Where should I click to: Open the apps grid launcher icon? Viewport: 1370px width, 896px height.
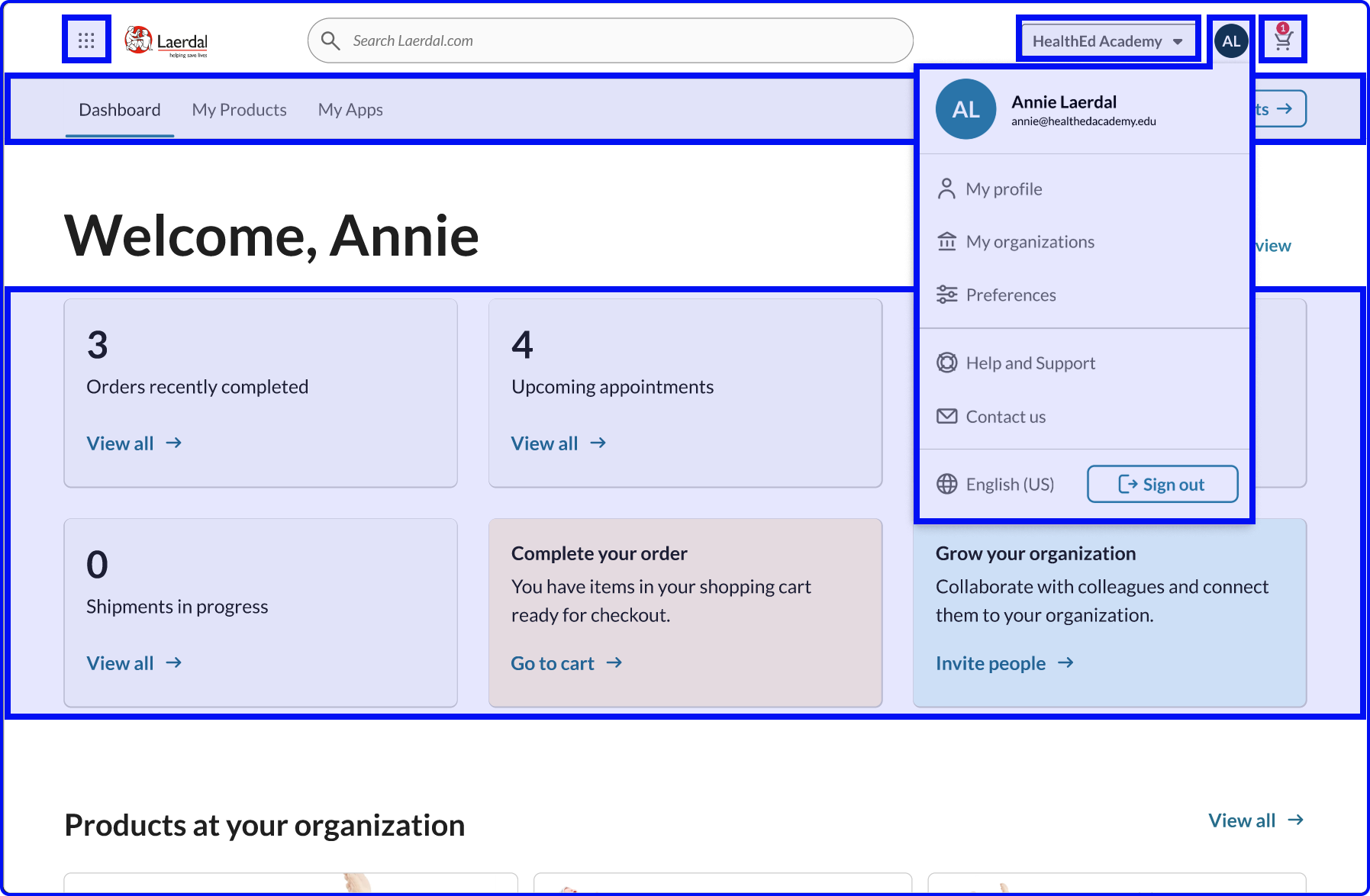click(x=86, y=40)
